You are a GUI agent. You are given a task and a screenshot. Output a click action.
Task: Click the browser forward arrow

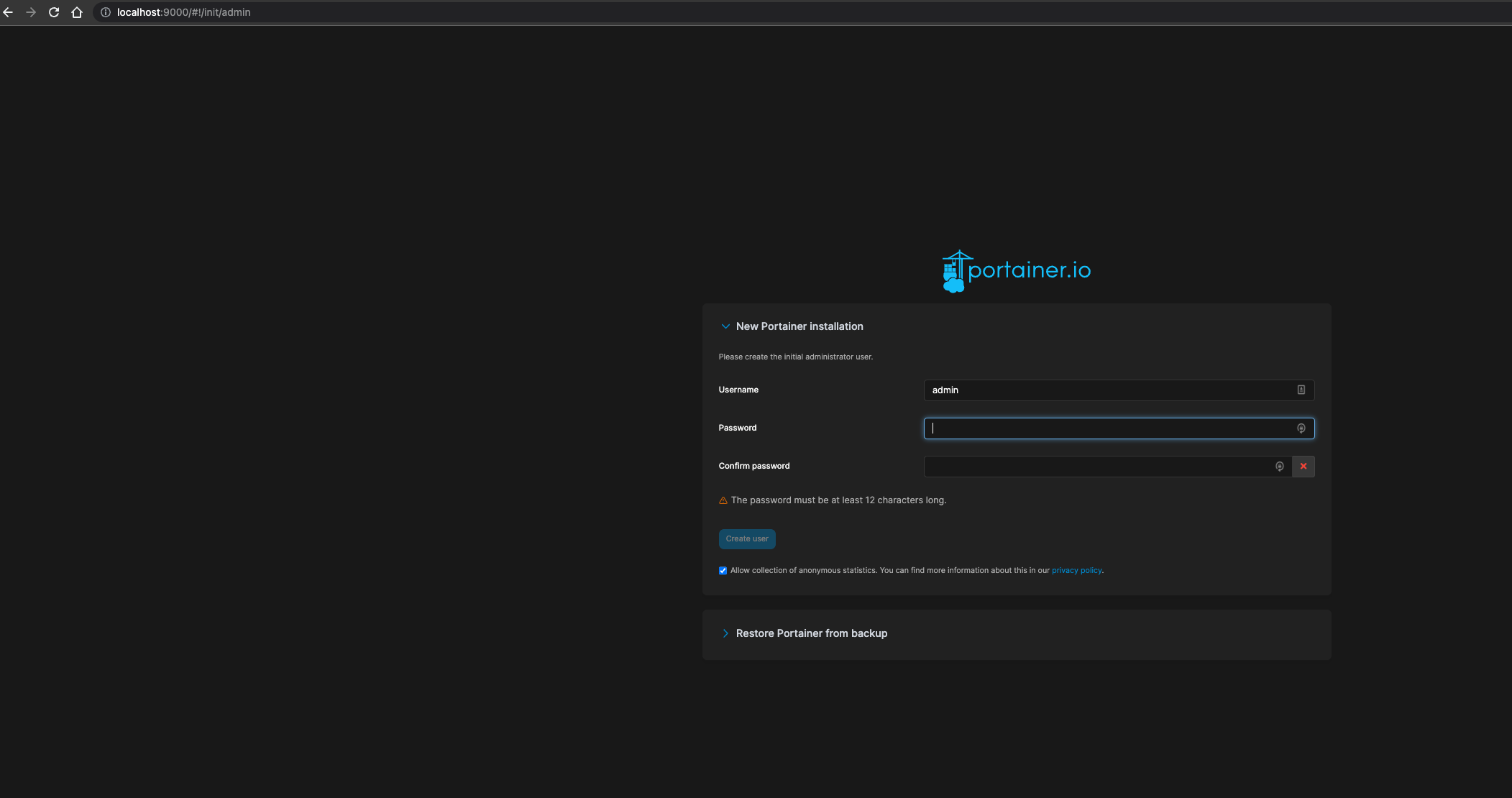click(x=31, y=12)
